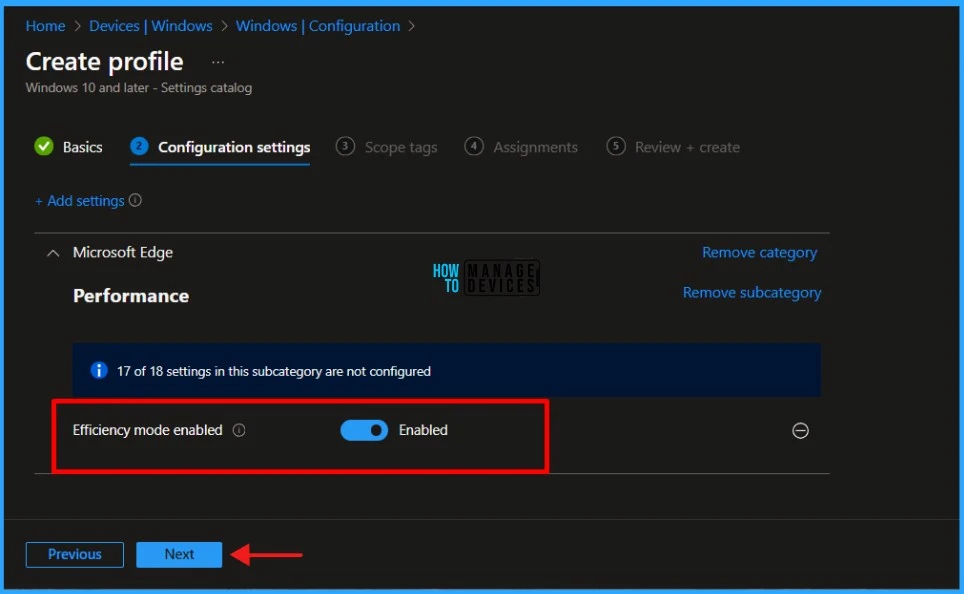Click the 'Windows 10 and later - Settings catalog' subtitle
Image resolution: width=964 pixels, height=594 pixels.
[x=139, y=88]
